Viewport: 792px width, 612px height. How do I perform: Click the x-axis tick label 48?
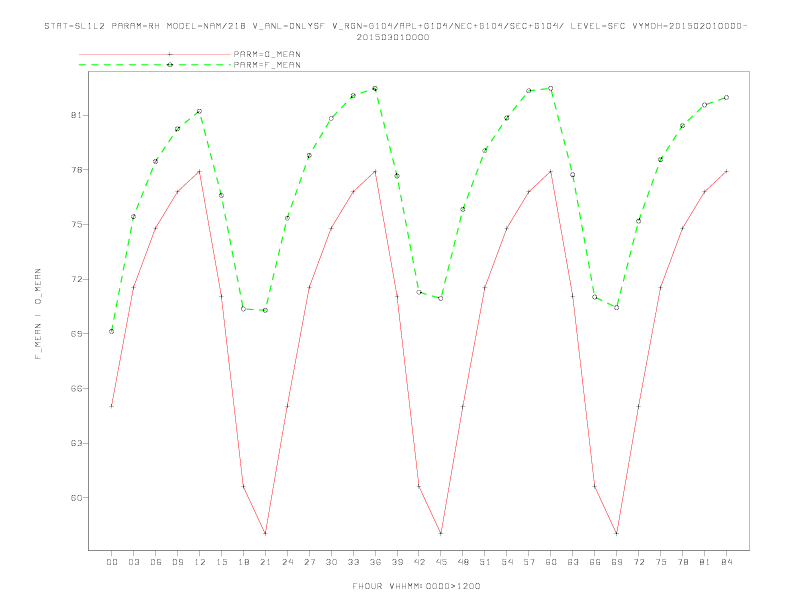(x=463, y=562)
